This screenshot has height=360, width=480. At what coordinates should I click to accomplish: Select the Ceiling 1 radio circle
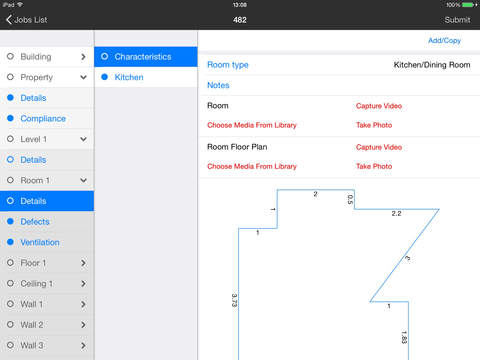(10, 283)
